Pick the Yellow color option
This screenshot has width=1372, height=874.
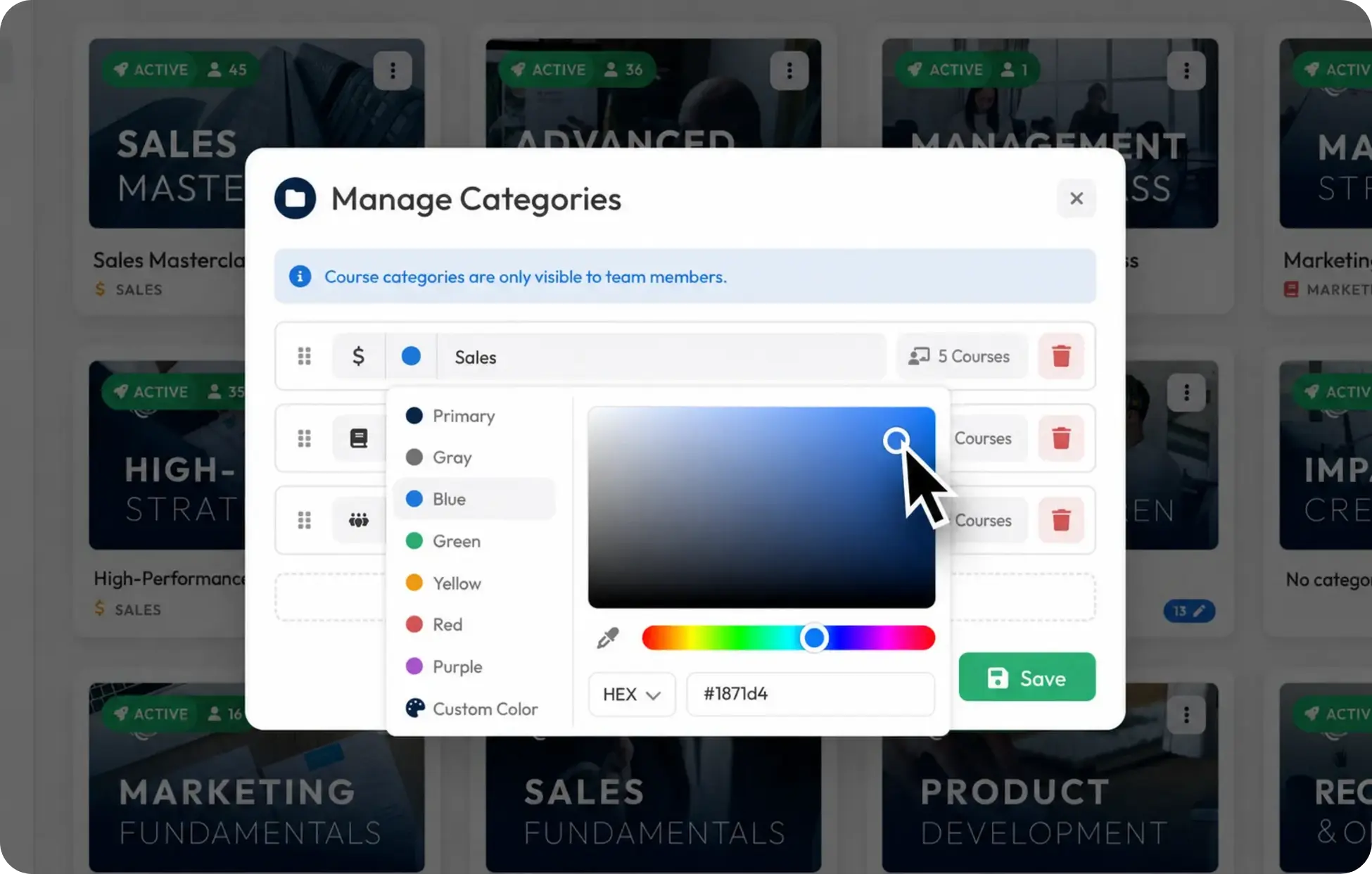[474, 583]
